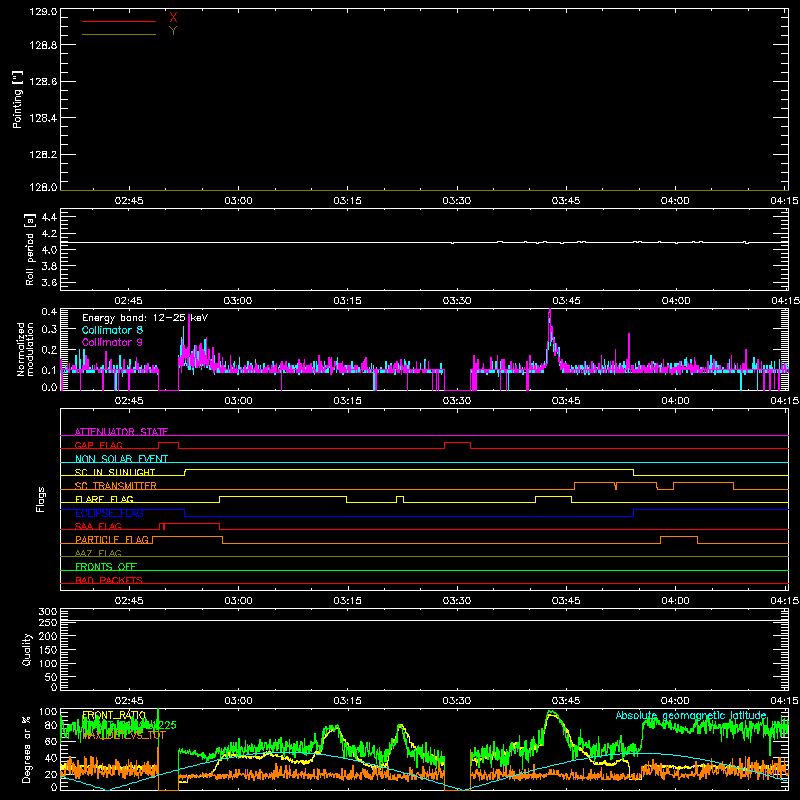This screenshot has height=800, width=800.
Task: Click the small FLARE_FLAG pulse near 03:22
Action: point(400,497)
